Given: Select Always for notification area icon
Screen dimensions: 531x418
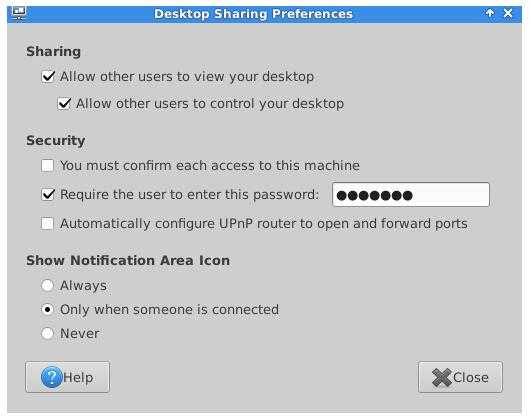Looking at the screenshot, I should point(47,285).
